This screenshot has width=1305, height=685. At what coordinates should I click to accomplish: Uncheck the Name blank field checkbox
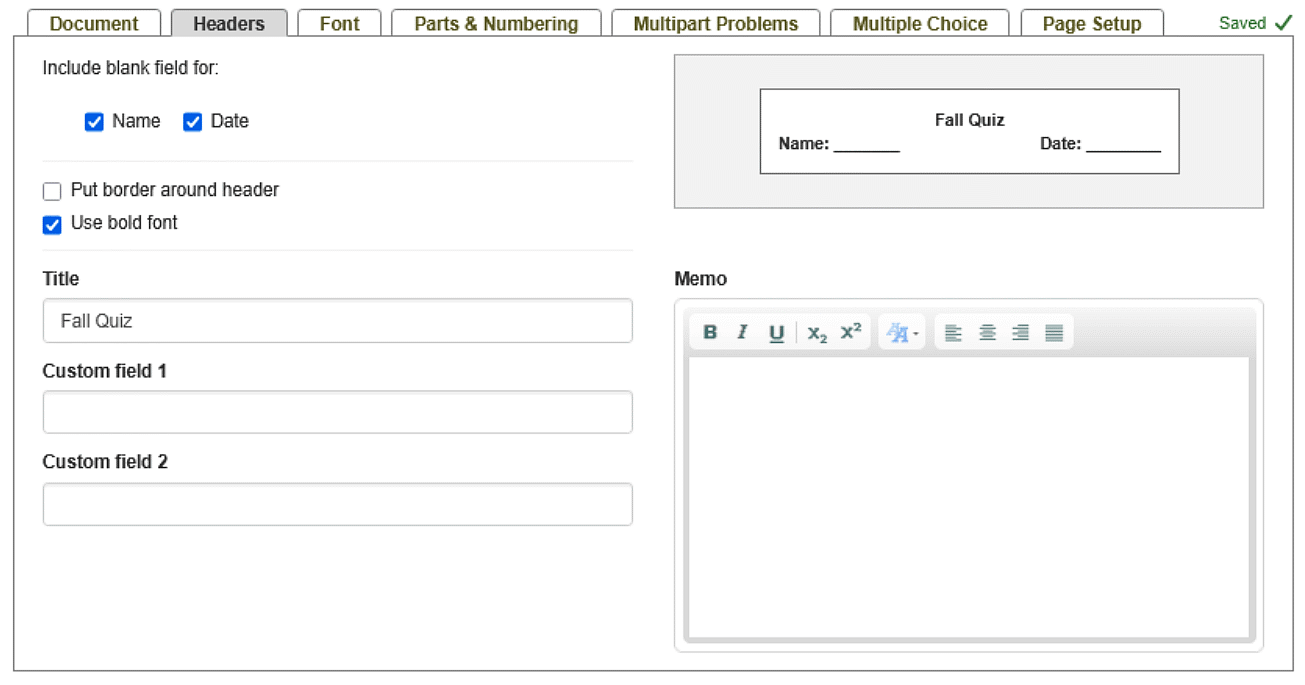[94, 122]
